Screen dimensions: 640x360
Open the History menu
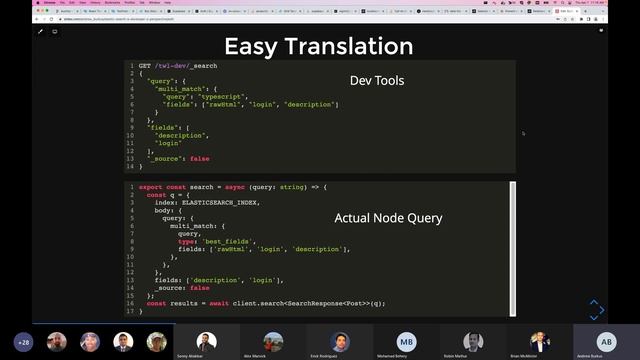[95, 2]
